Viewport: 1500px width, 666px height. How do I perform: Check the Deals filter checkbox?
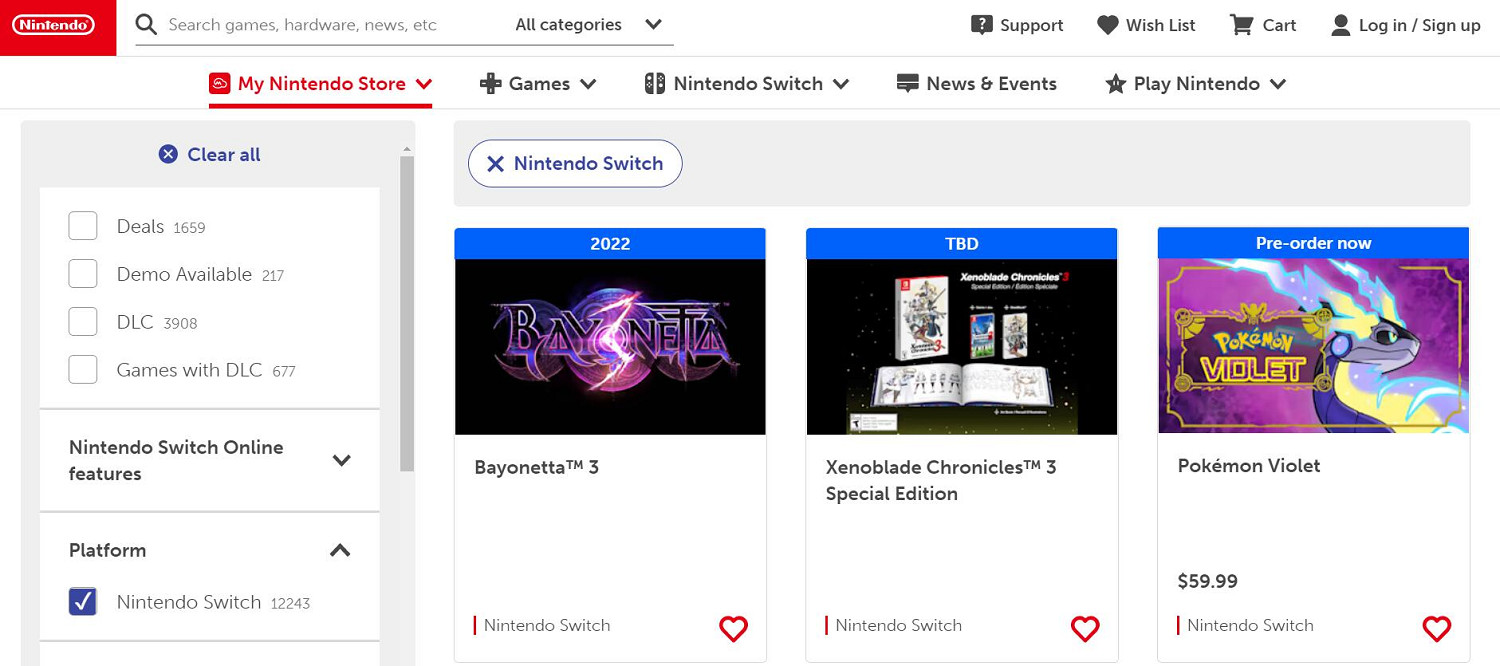click(x=83, y=226)
